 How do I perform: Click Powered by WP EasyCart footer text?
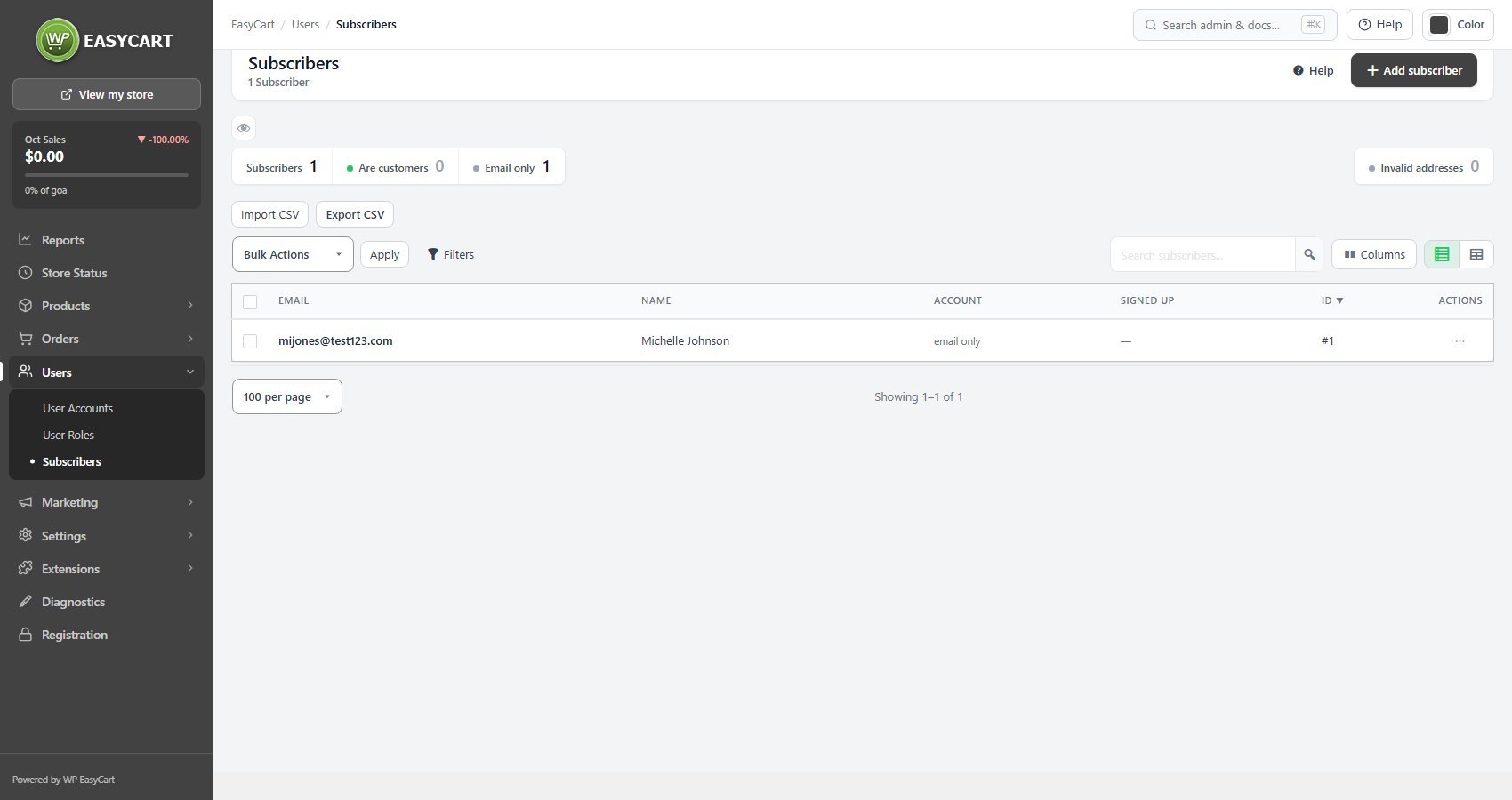[63, 780]
